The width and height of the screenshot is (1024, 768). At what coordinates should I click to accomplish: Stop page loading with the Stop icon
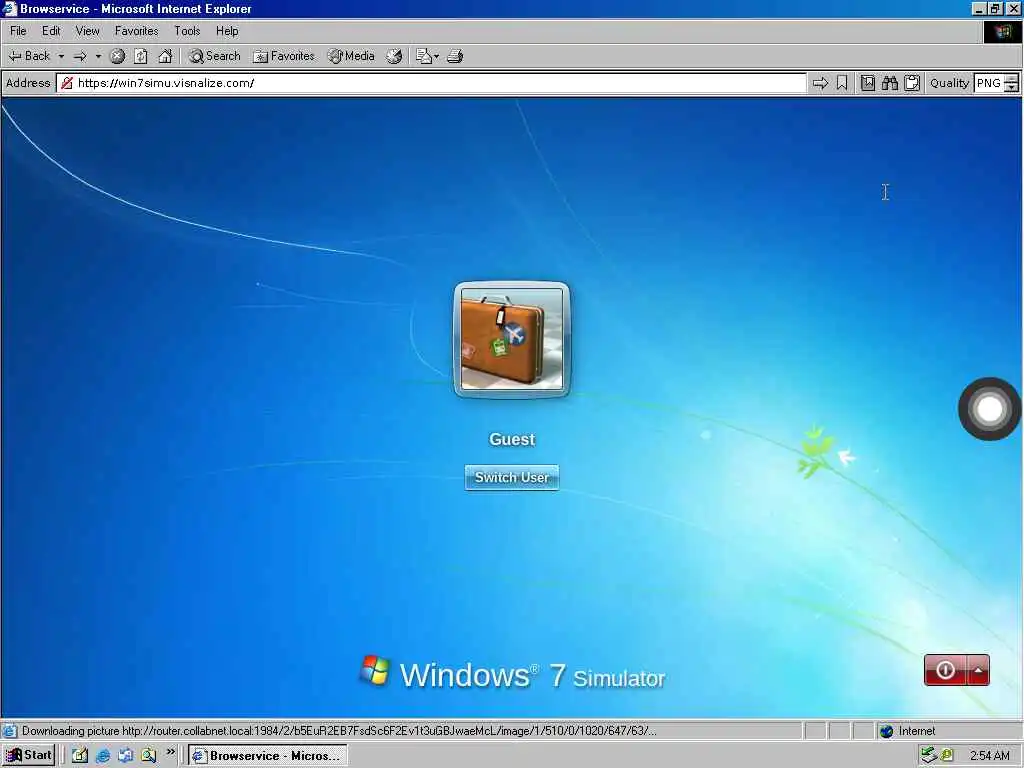click(118, 56)
